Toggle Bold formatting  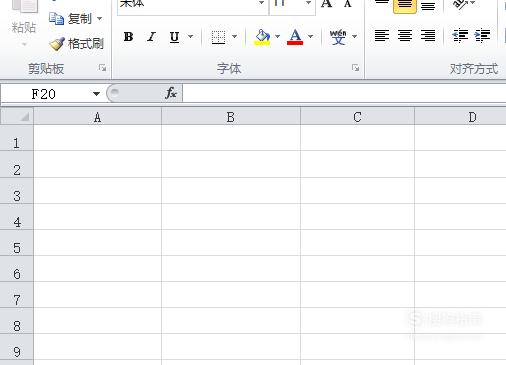coord(128,36)
